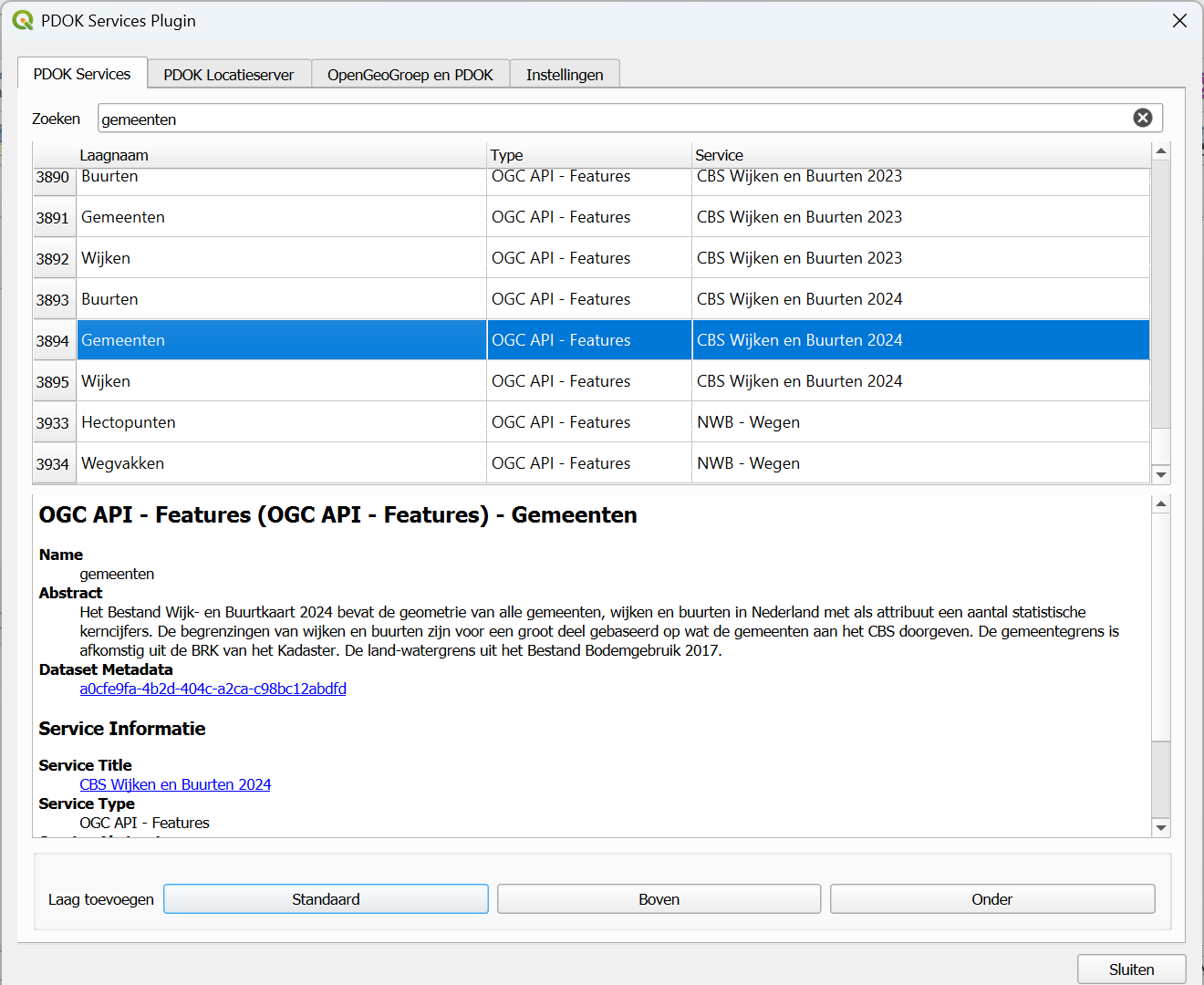Add the layer using the Standaard button

pyautogui.click(x=326, y=899)
